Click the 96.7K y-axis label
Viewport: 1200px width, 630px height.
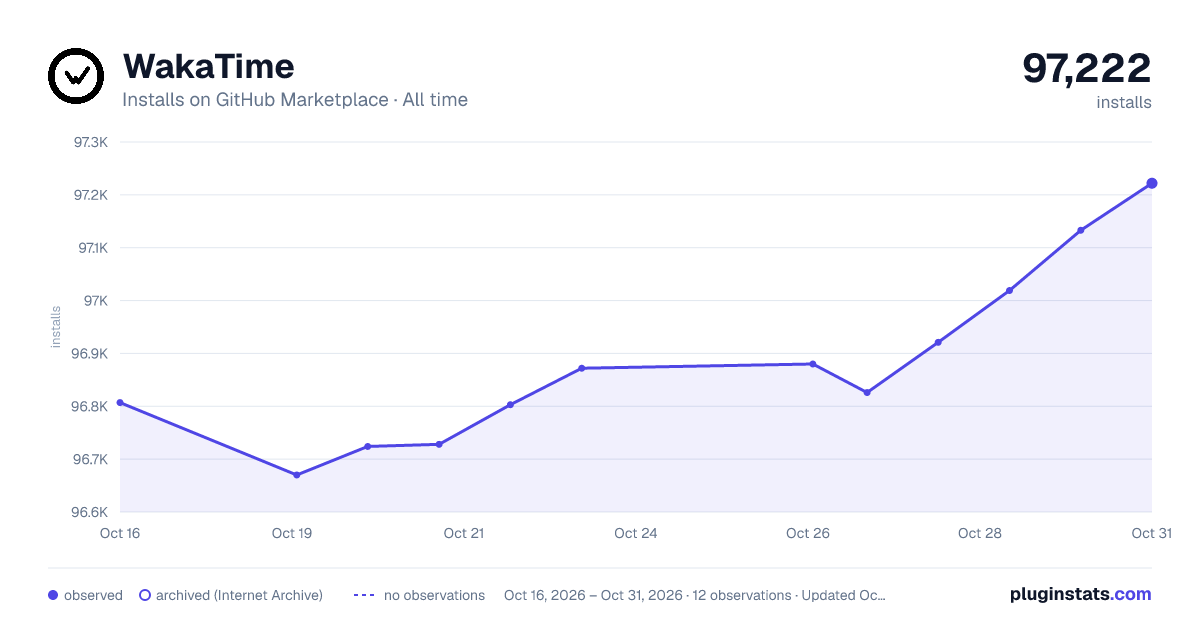(90, 460)
